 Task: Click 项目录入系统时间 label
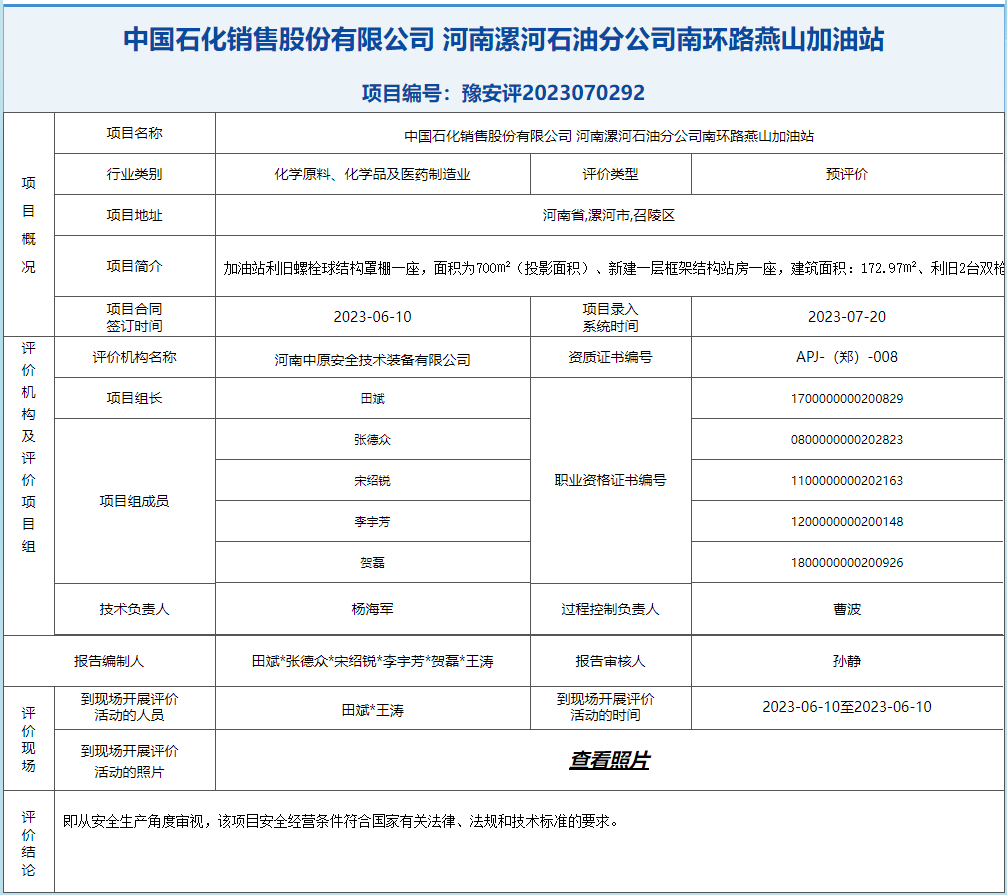pyautogui.click(x=610, y=317)
